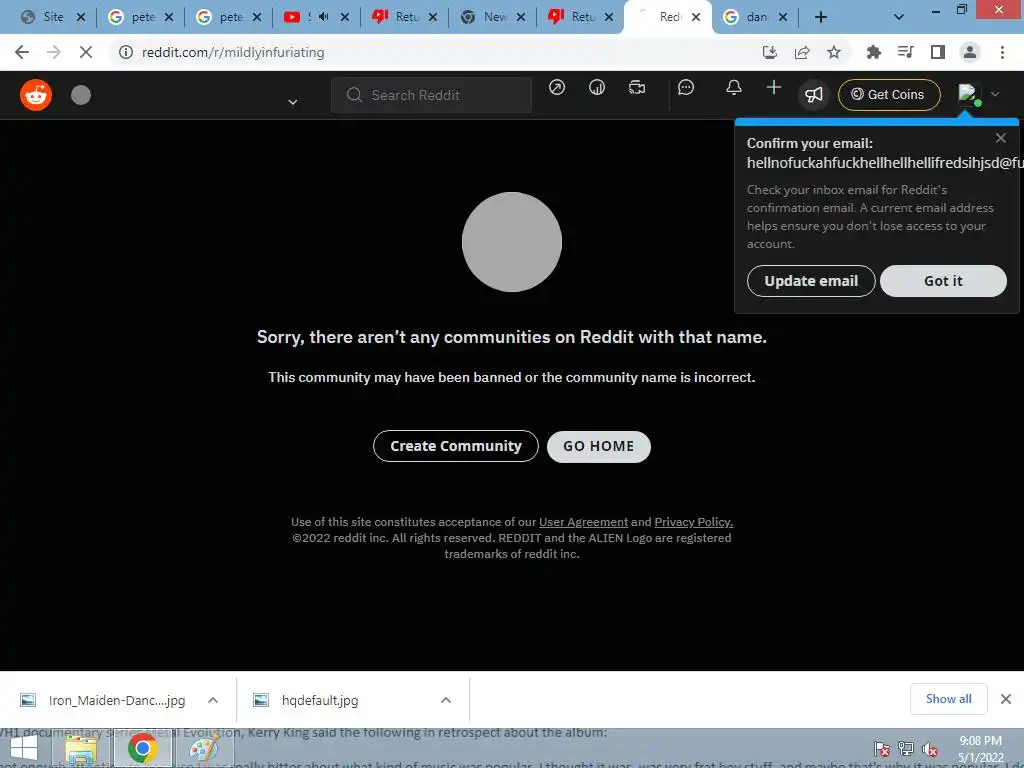
Task: Click the plus icon to create a post
Action: coord(774,88)
